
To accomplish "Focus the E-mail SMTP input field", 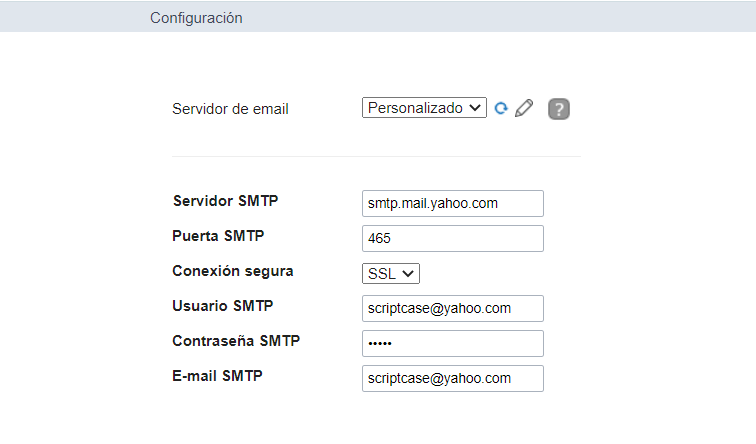I will click(453, 378).
